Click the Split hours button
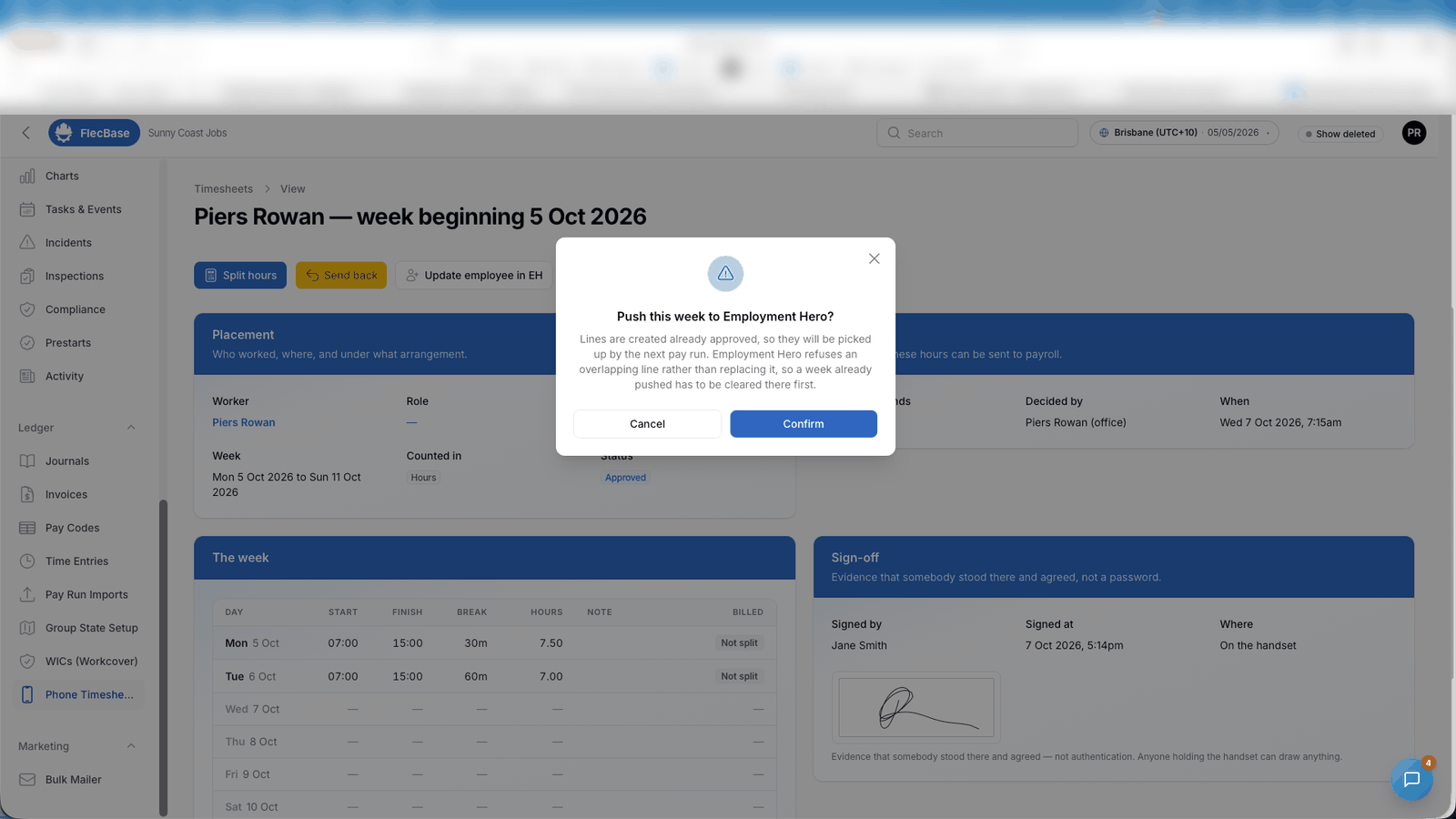The height and width of the screenshot is (819, 1456). pos(240,276)
